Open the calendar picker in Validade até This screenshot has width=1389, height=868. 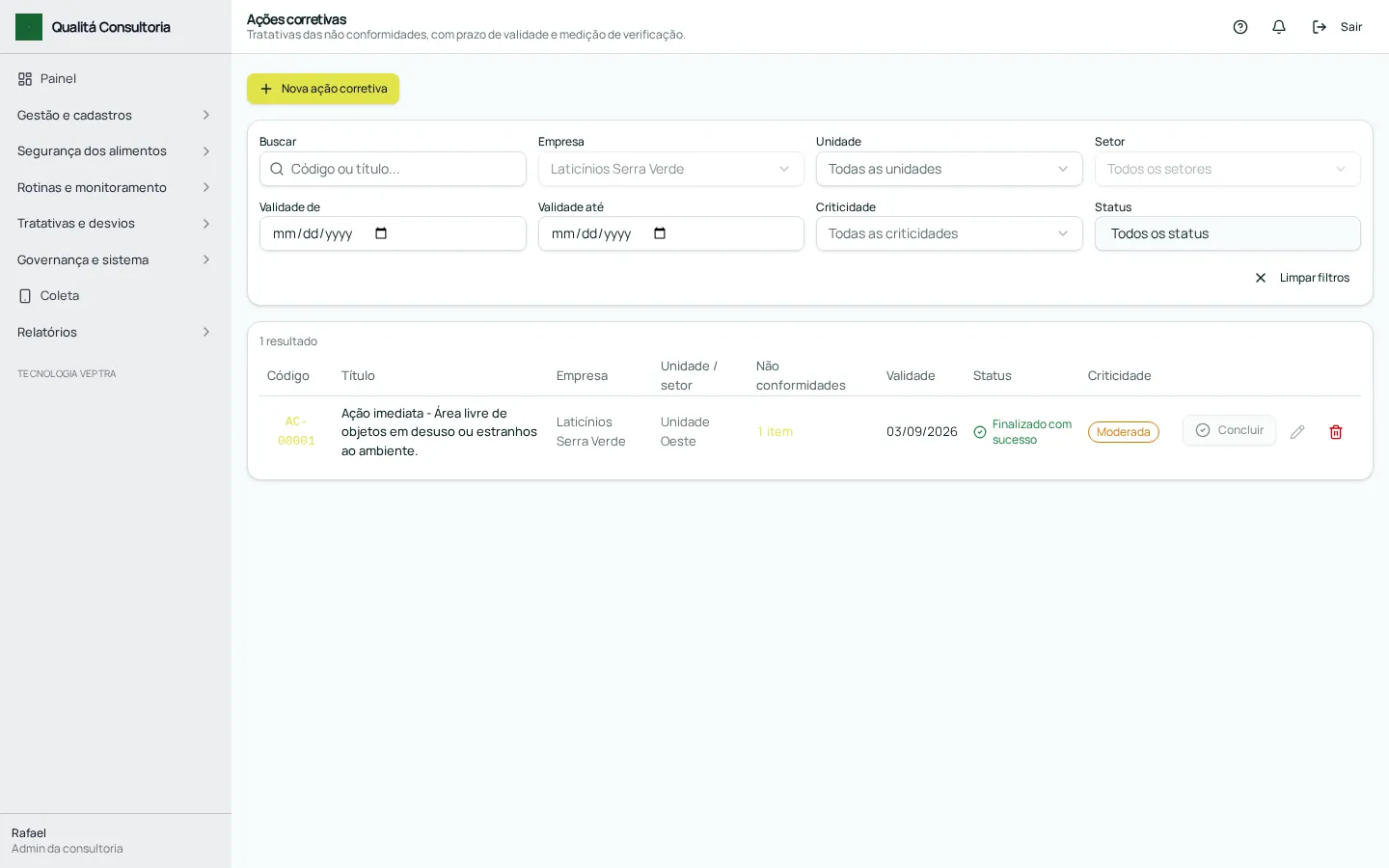(660, 233)
